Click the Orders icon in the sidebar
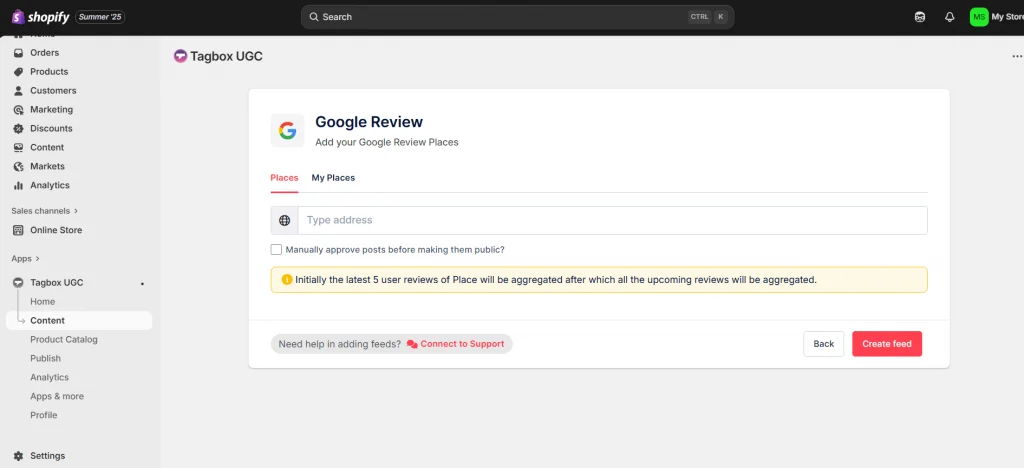1024x468 pixels. tap(18, 53)
